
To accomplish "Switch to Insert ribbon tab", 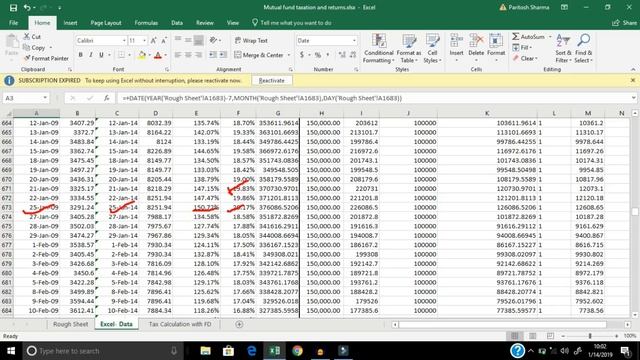I will click(70, 23).
